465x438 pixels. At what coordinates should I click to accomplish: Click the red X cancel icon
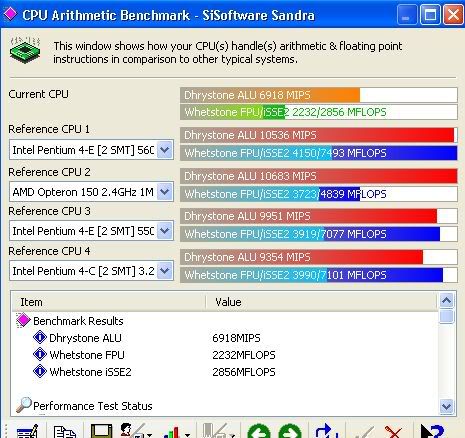(x=393, y=432)
